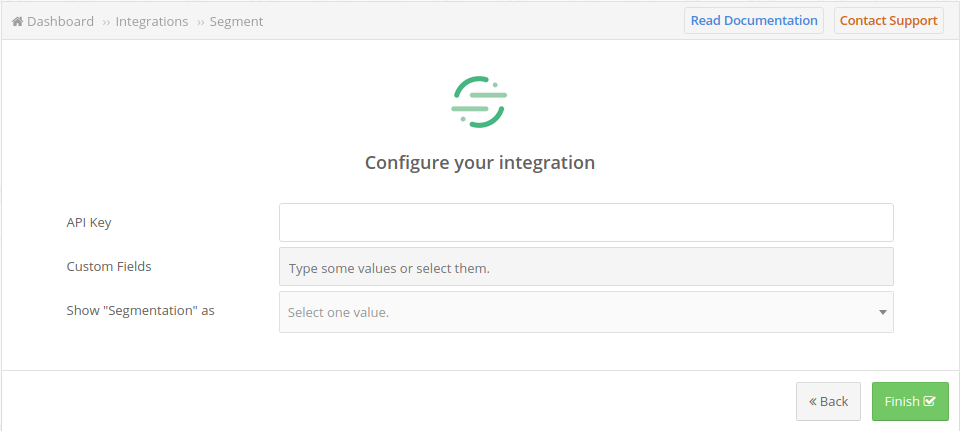This screenshot has width=960, height=431.
Task: Click the "Custom Fields" label
Action: 109,266
